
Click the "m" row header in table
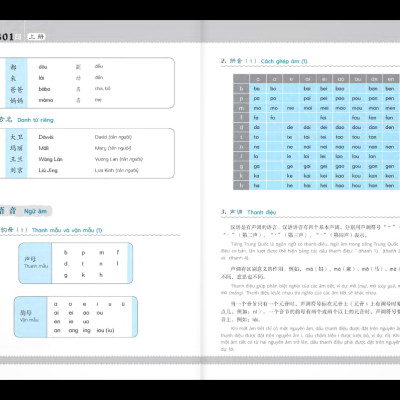(x=241, y=108)
